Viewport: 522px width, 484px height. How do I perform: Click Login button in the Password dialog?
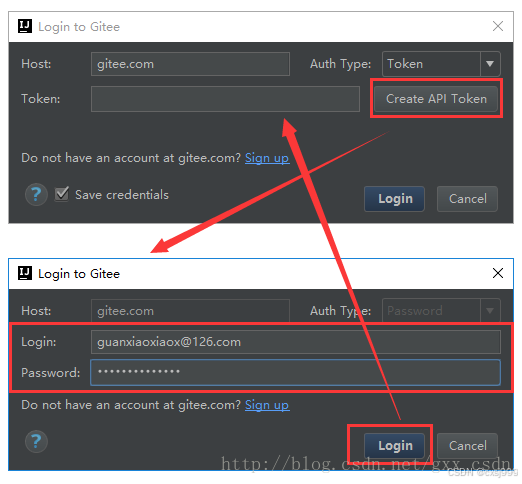coord(395,446)
